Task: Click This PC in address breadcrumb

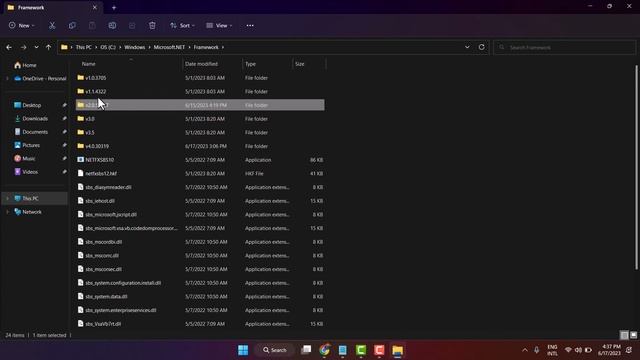Action: (84, 47)
